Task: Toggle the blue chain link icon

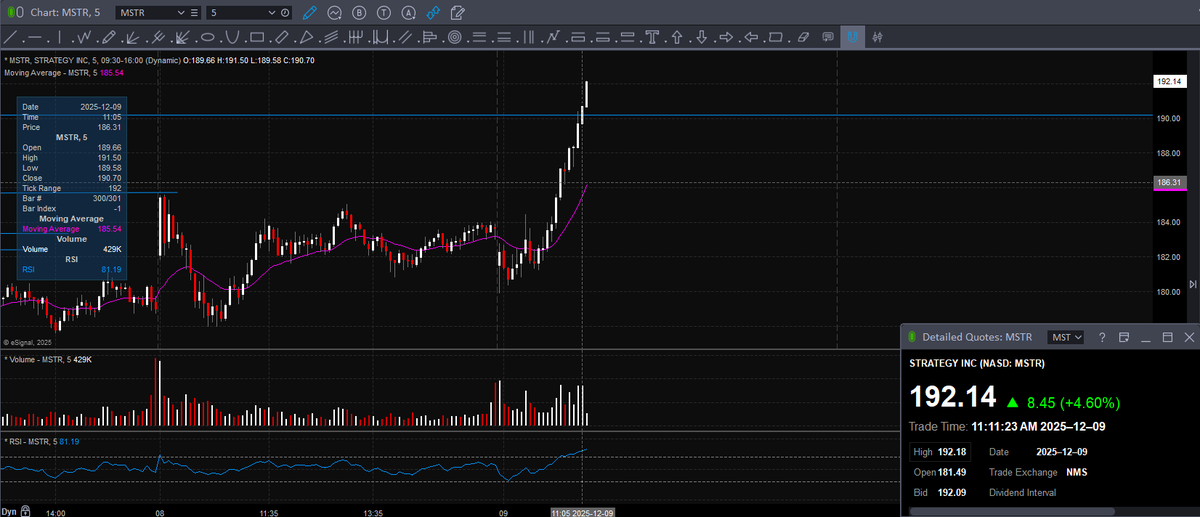Action: point(433,12)
